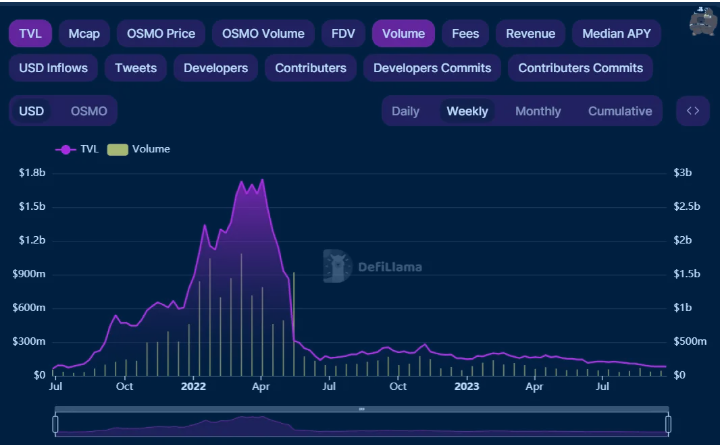Grab the right range slider handle

668,424
